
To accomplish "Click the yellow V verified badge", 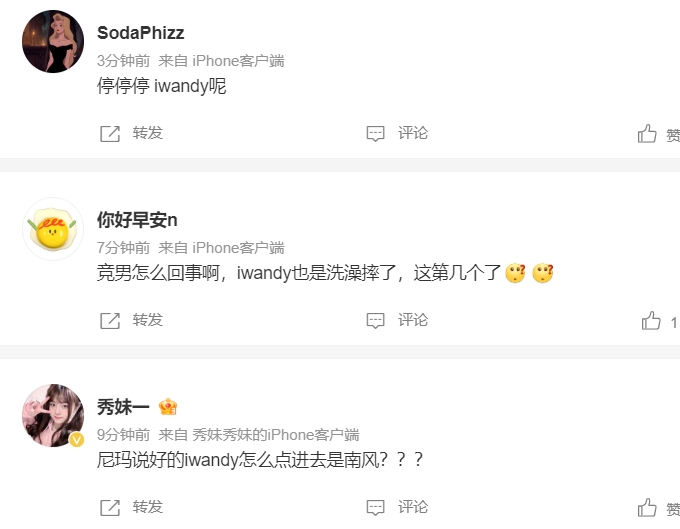I will coord(77,440).
